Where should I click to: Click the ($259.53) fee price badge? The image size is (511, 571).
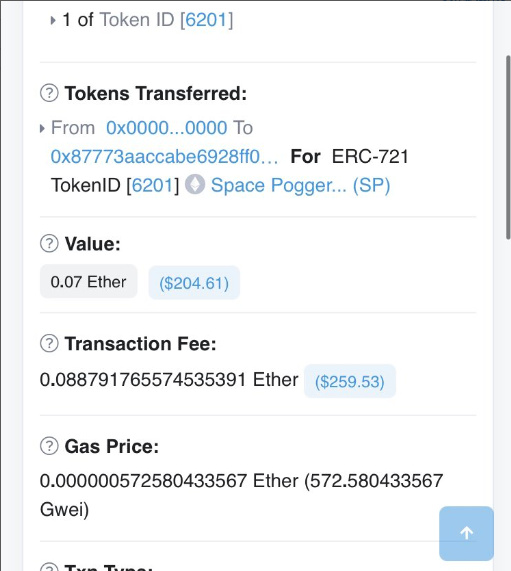click(350, 381)
